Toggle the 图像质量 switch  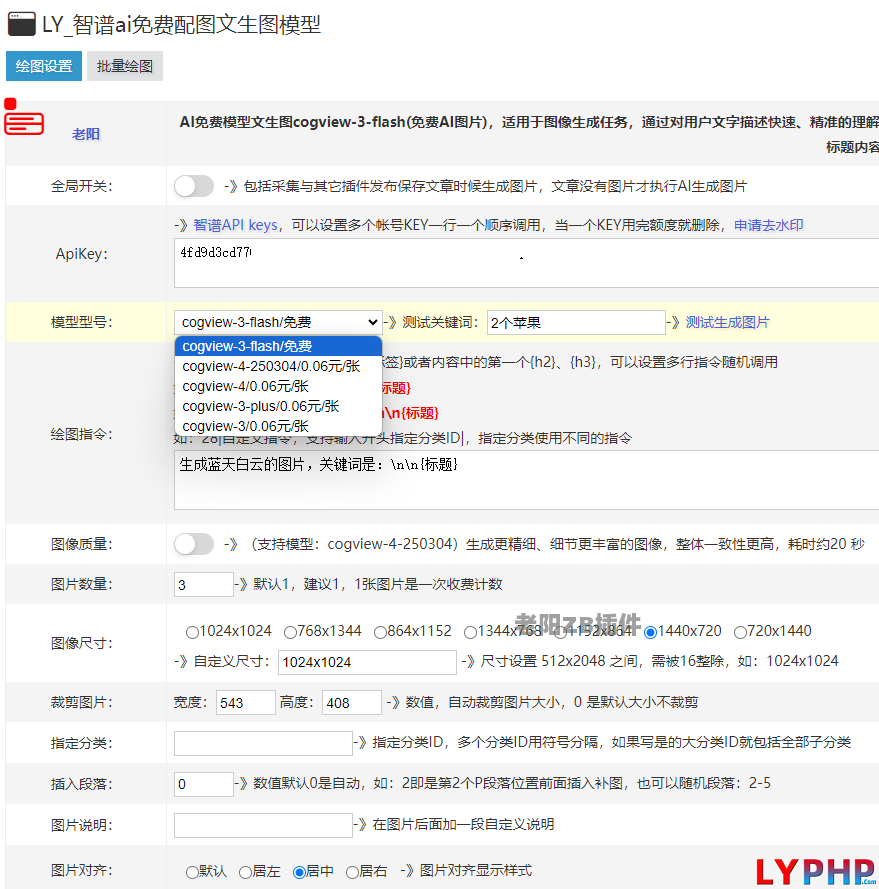point(194,544)
